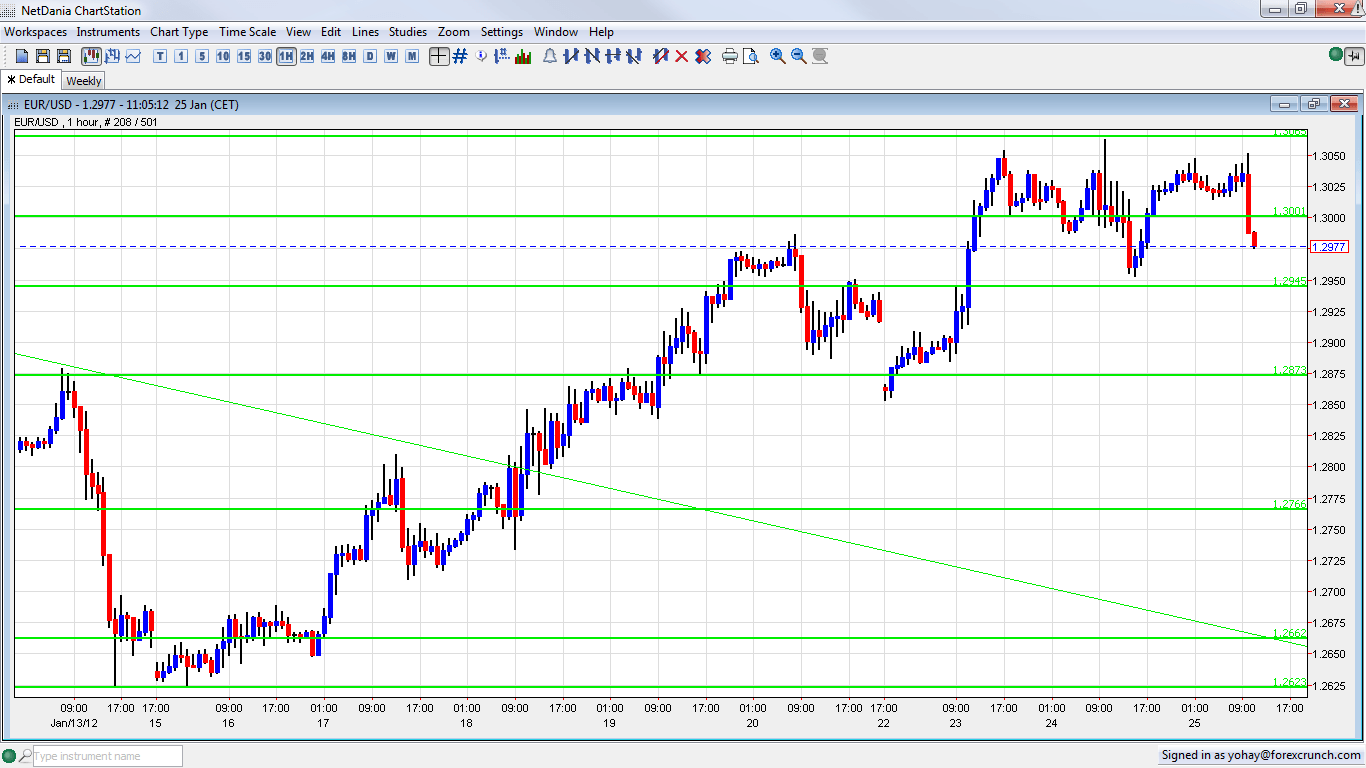Open the Time Scale menu

point(248,32)
